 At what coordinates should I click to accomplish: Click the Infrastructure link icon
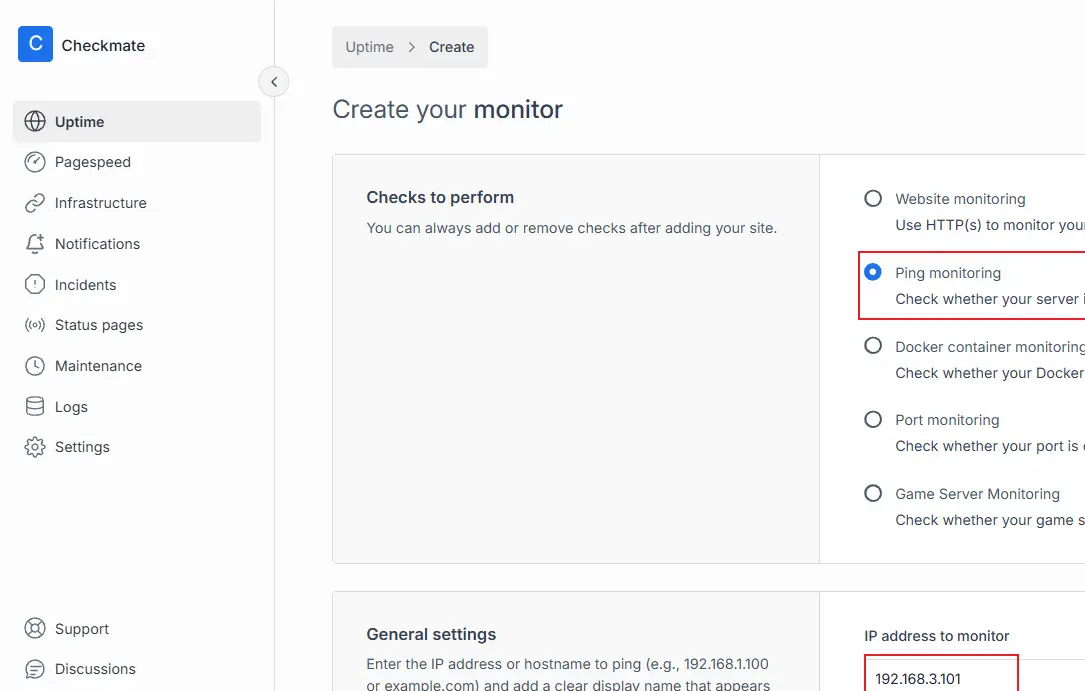click(x=35, y=203)
